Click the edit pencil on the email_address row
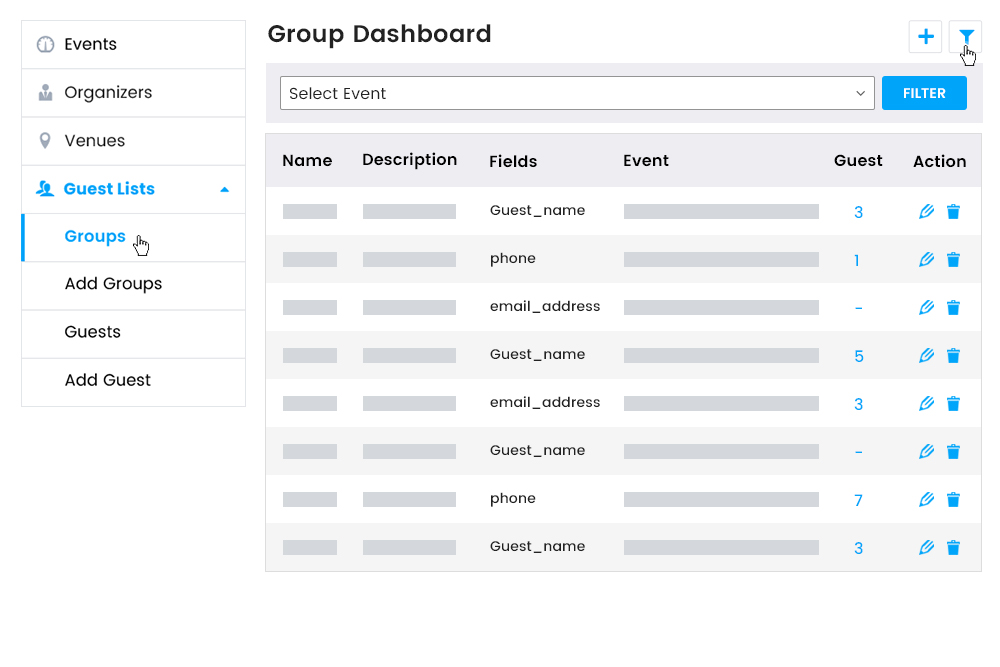 tap(926, 307)
